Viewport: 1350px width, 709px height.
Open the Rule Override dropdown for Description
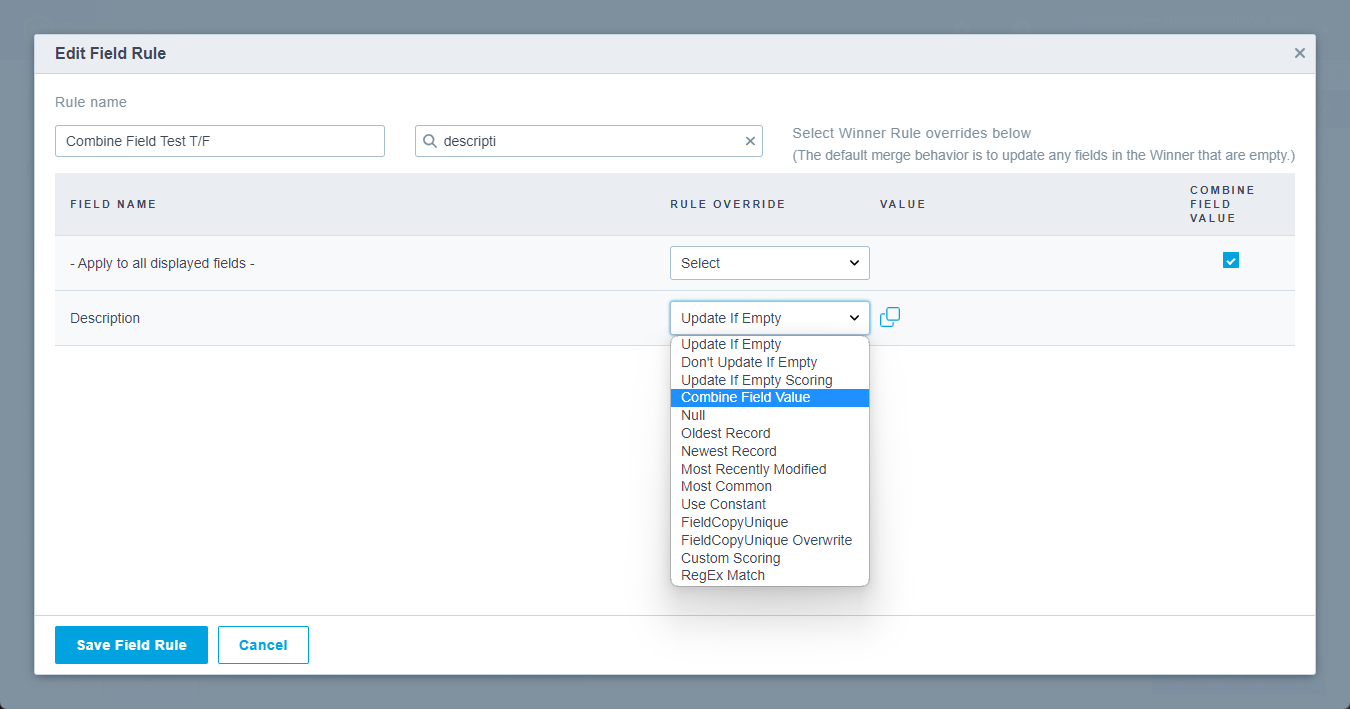pyautogui.click(x=769, y=317)
